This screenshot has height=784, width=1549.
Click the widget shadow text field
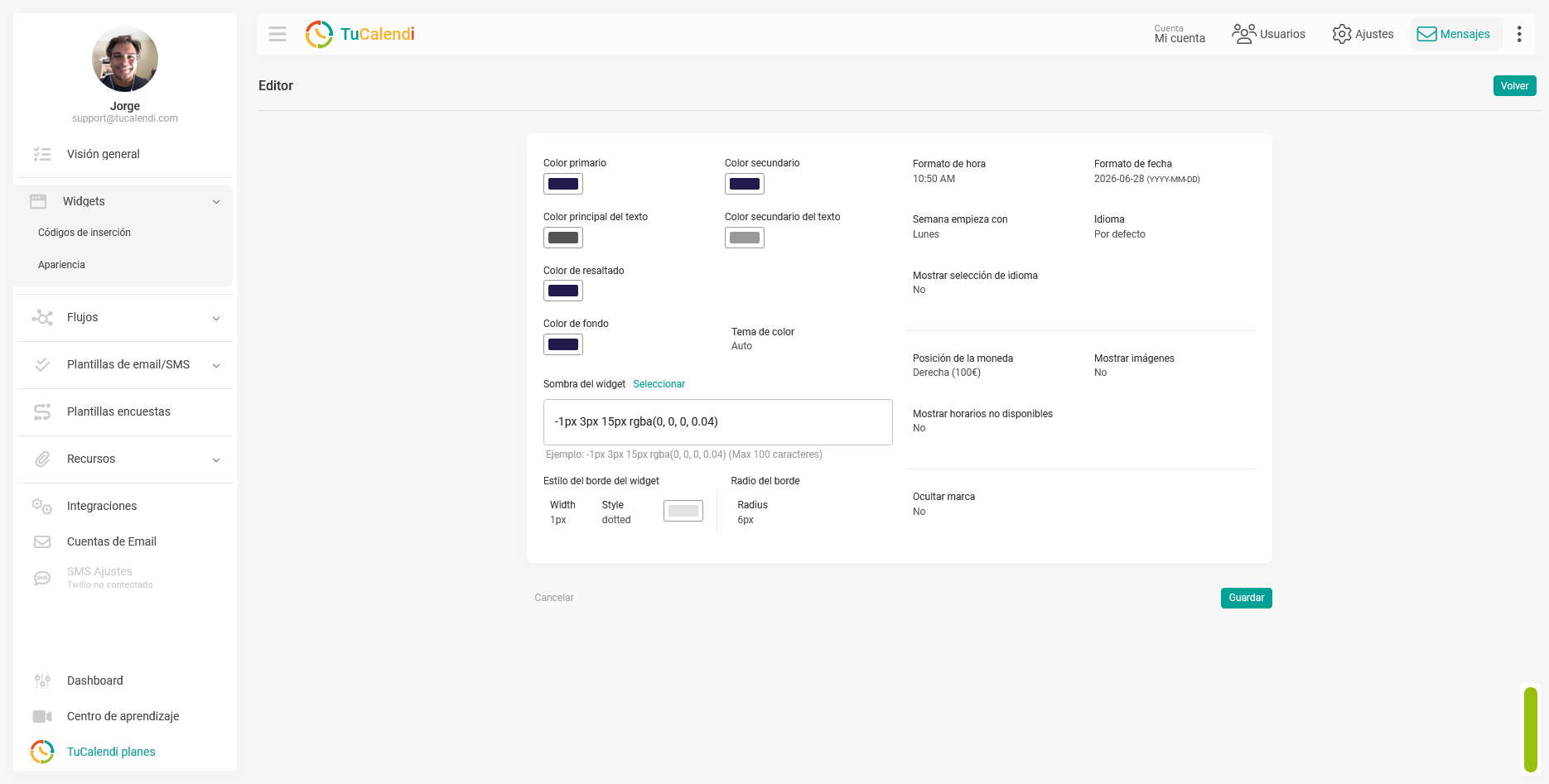click(718, 422)
